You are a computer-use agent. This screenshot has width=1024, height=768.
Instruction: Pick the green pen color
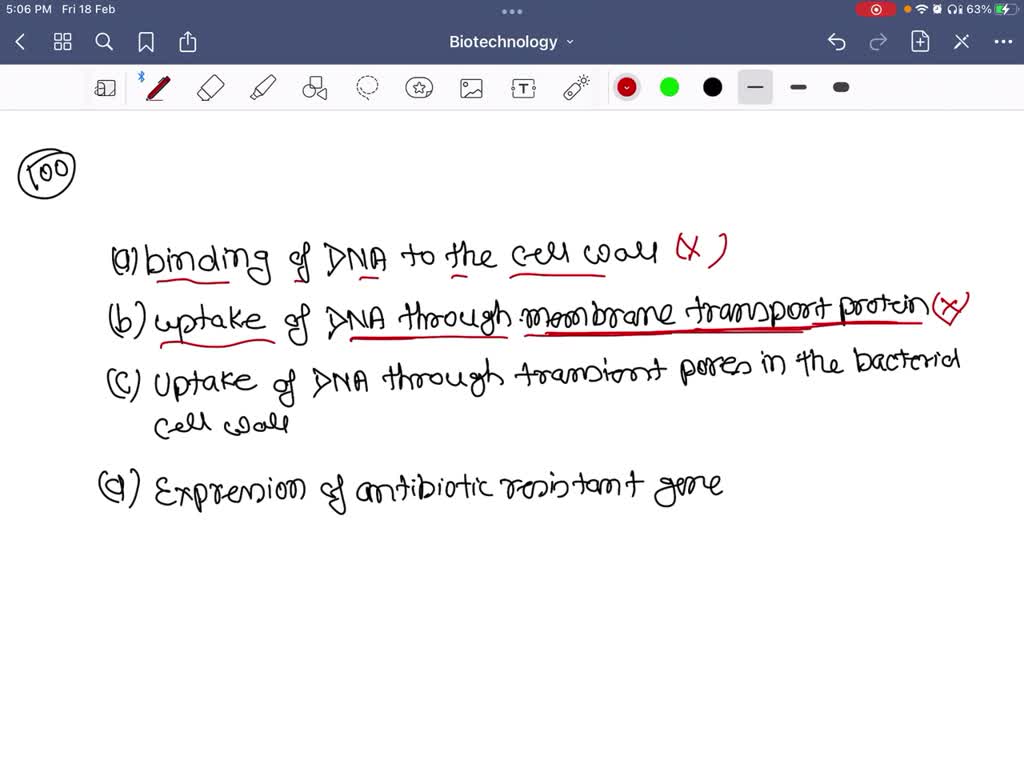(x=670, y=88)
